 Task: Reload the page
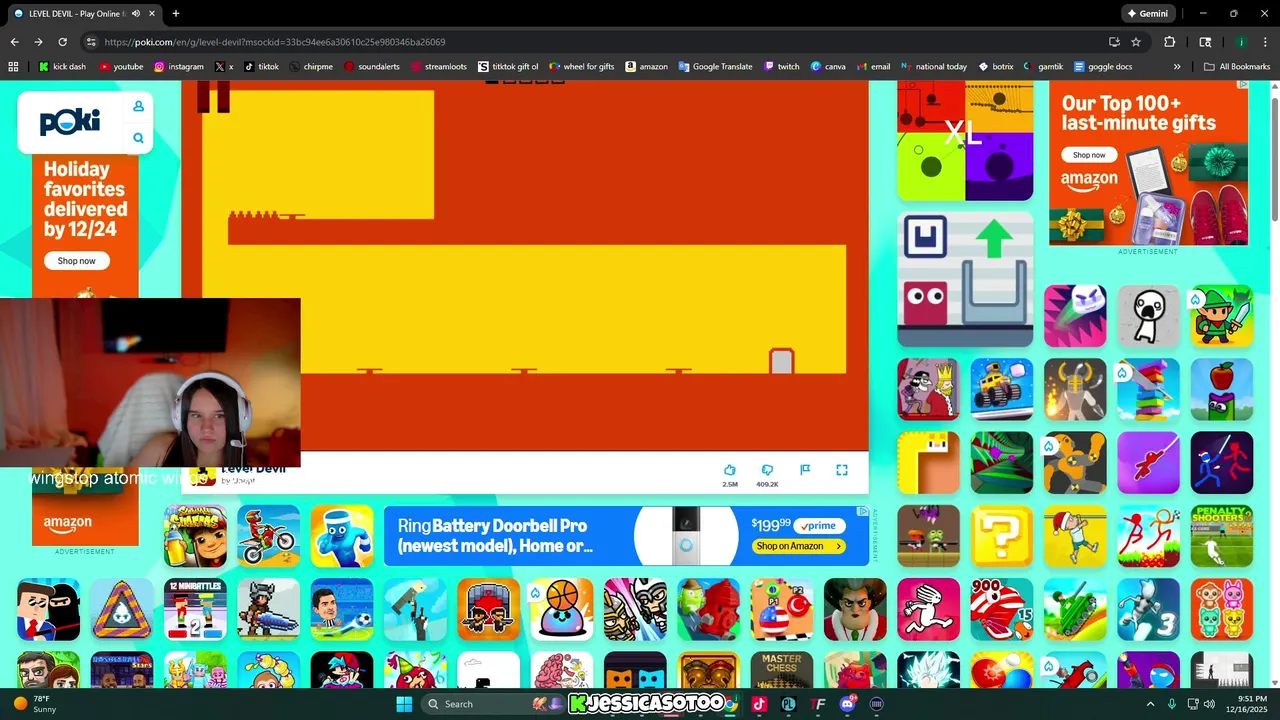pos(62,42)
